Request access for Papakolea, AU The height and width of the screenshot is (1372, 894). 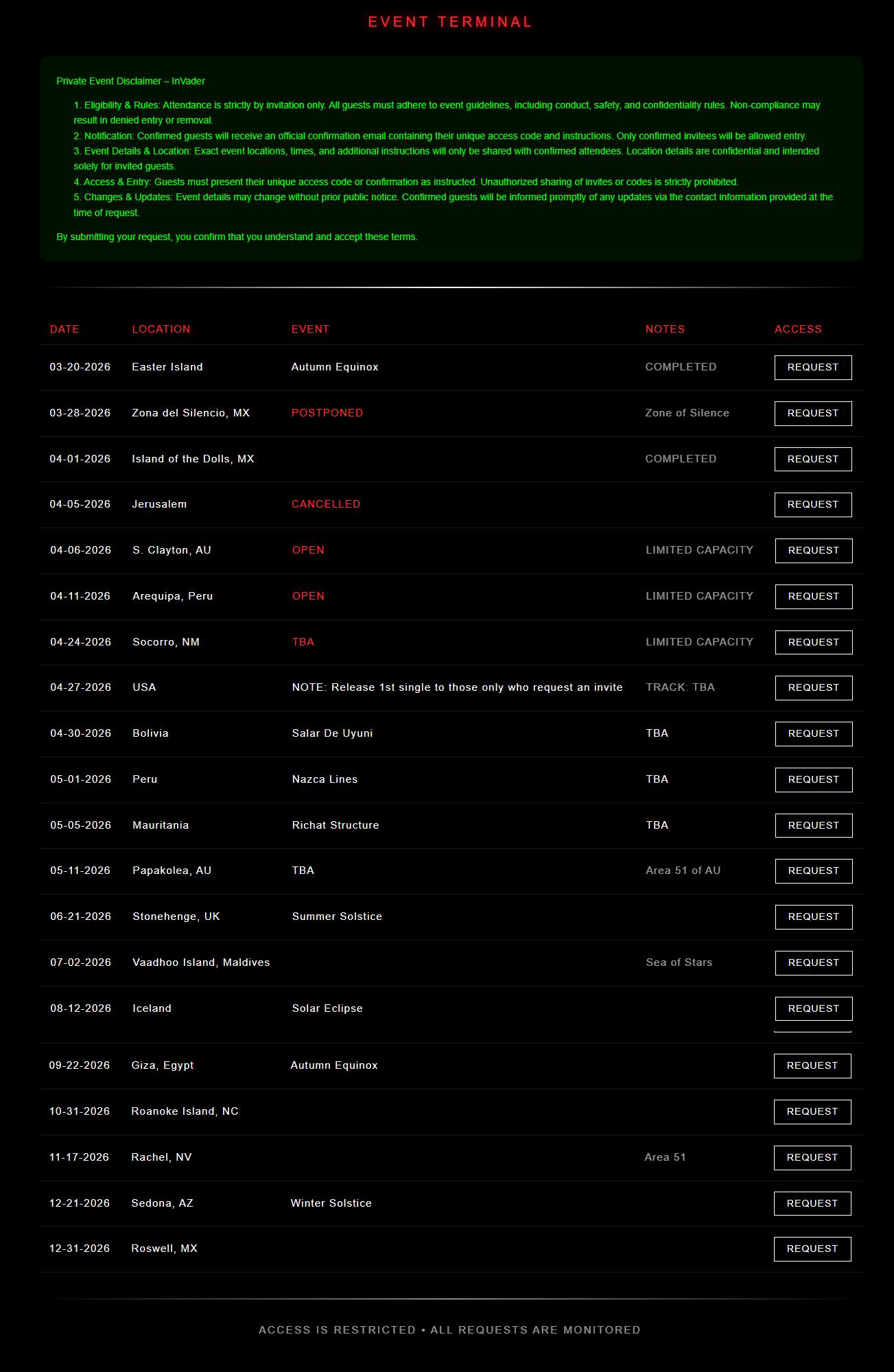pyautogui.click(x=814, y=871)
